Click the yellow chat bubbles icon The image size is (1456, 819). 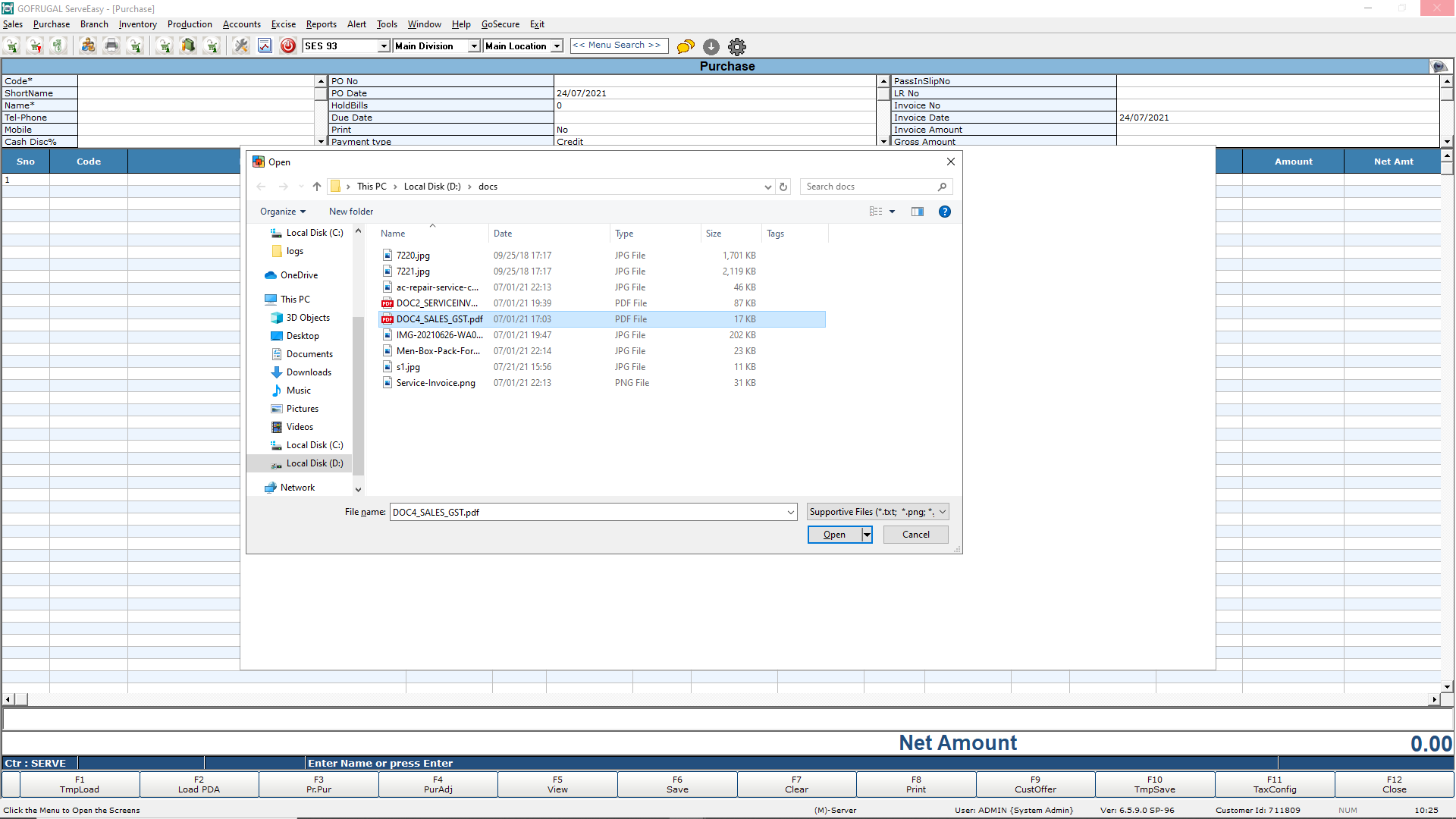tap(686, 47)
